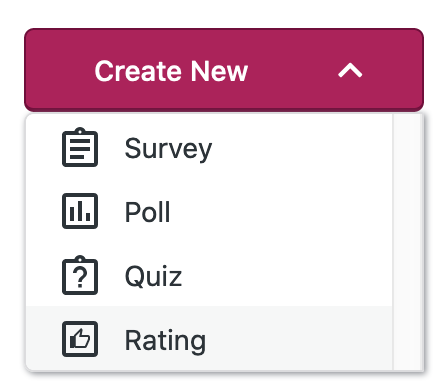Close the Create New dropdown via caret
Image resolution: width=444 pixels, height=390 pixels.
pyautogui.click(x=350, y=71)
